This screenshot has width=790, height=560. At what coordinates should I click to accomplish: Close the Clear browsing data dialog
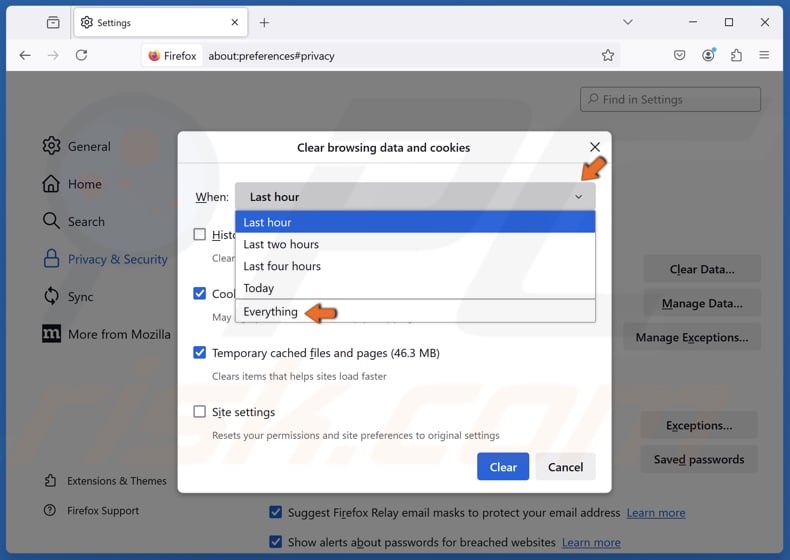pos(595,147)
